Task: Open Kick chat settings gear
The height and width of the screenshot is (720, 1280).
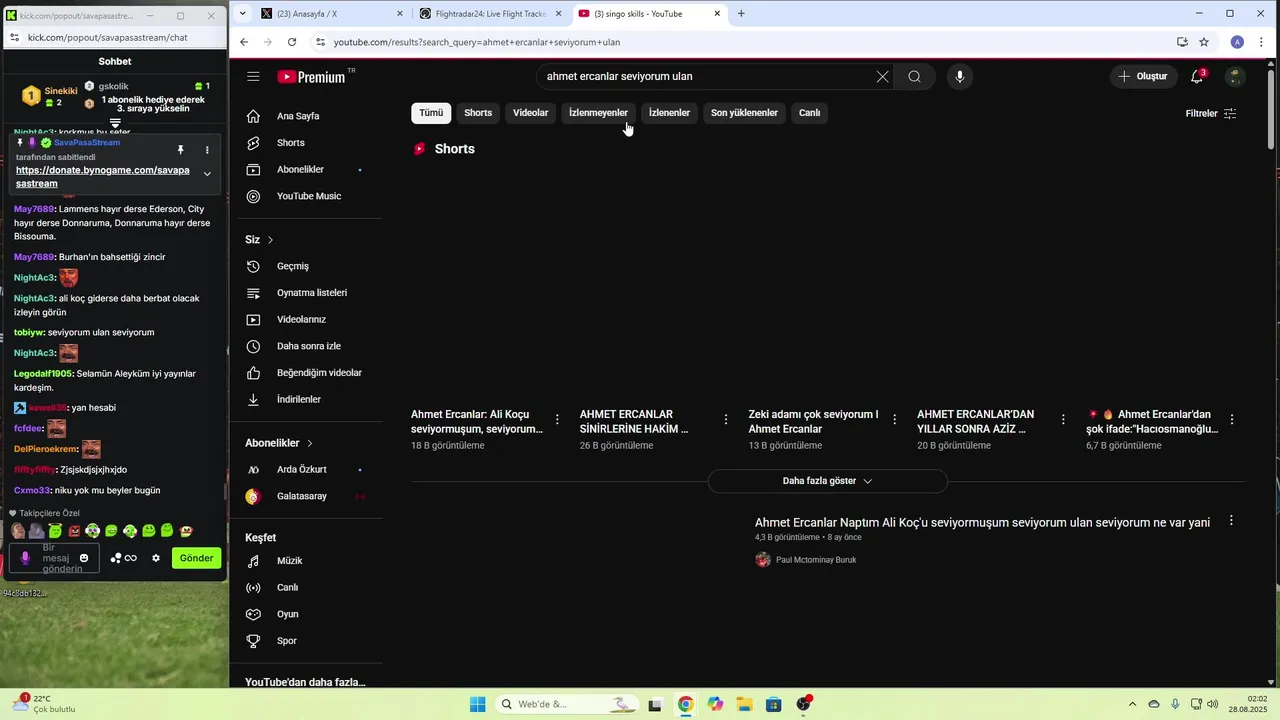Action: click(156, 558)
